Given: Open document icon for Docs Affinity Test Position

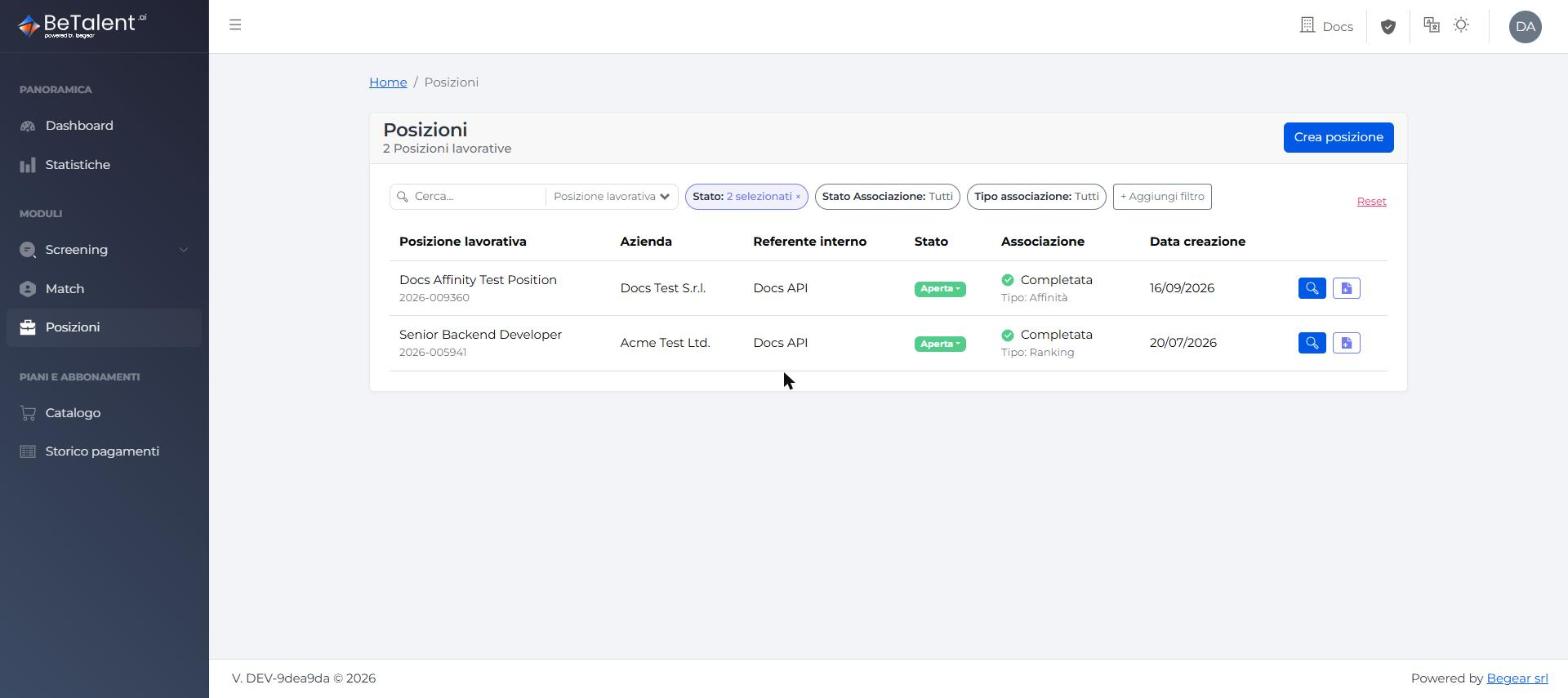Looking at the screenshot, I should coord(1346,288).
